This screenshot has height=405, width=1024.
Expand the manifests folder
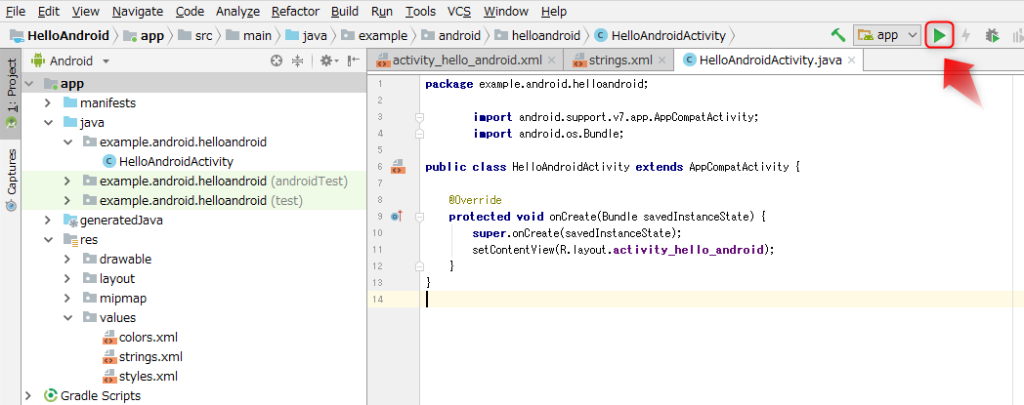click(48, 103)
